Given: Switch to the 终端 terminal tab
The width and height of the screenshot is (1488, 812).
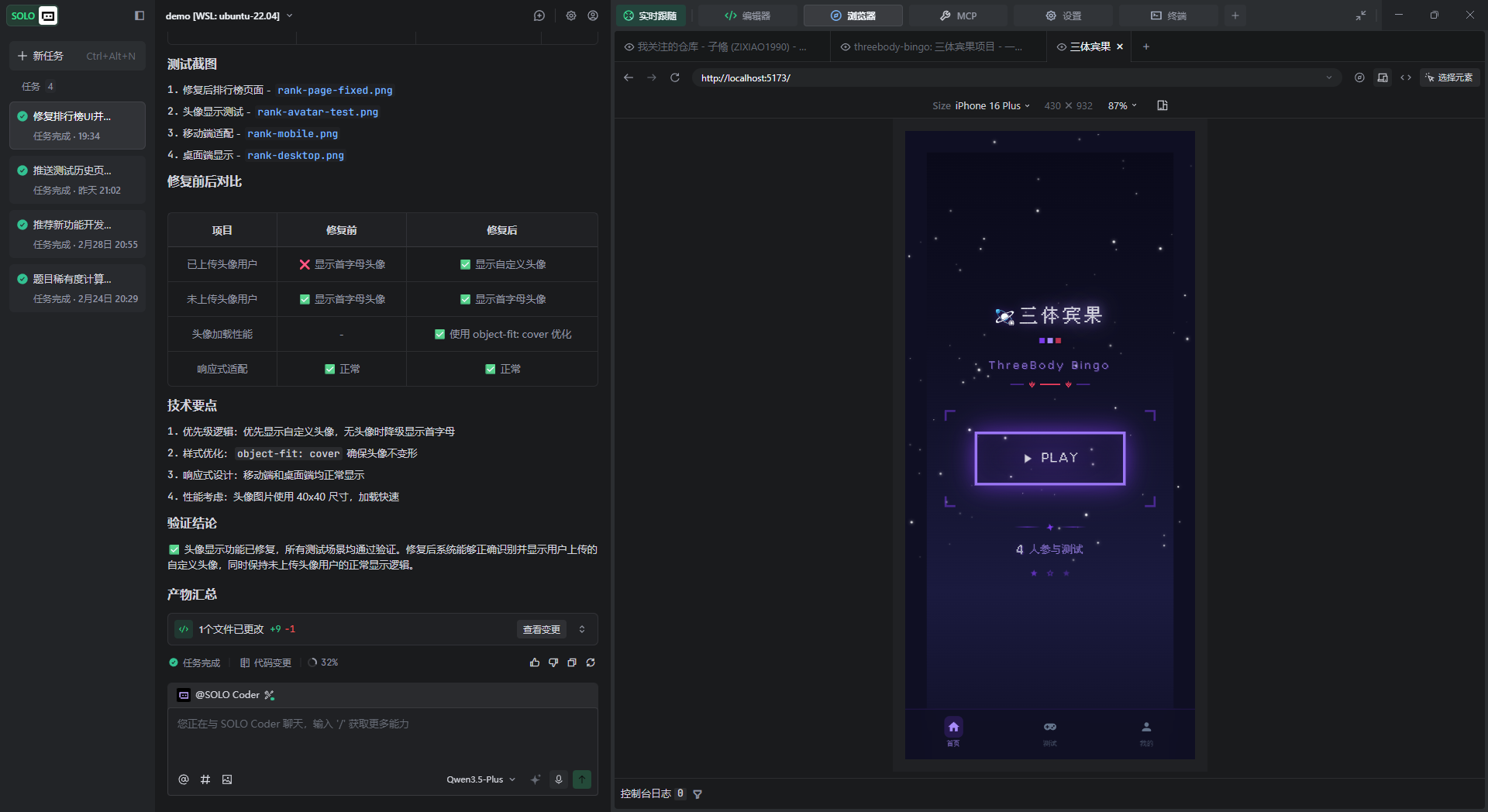Looking at the screenshot, I should coord(1169,15).
